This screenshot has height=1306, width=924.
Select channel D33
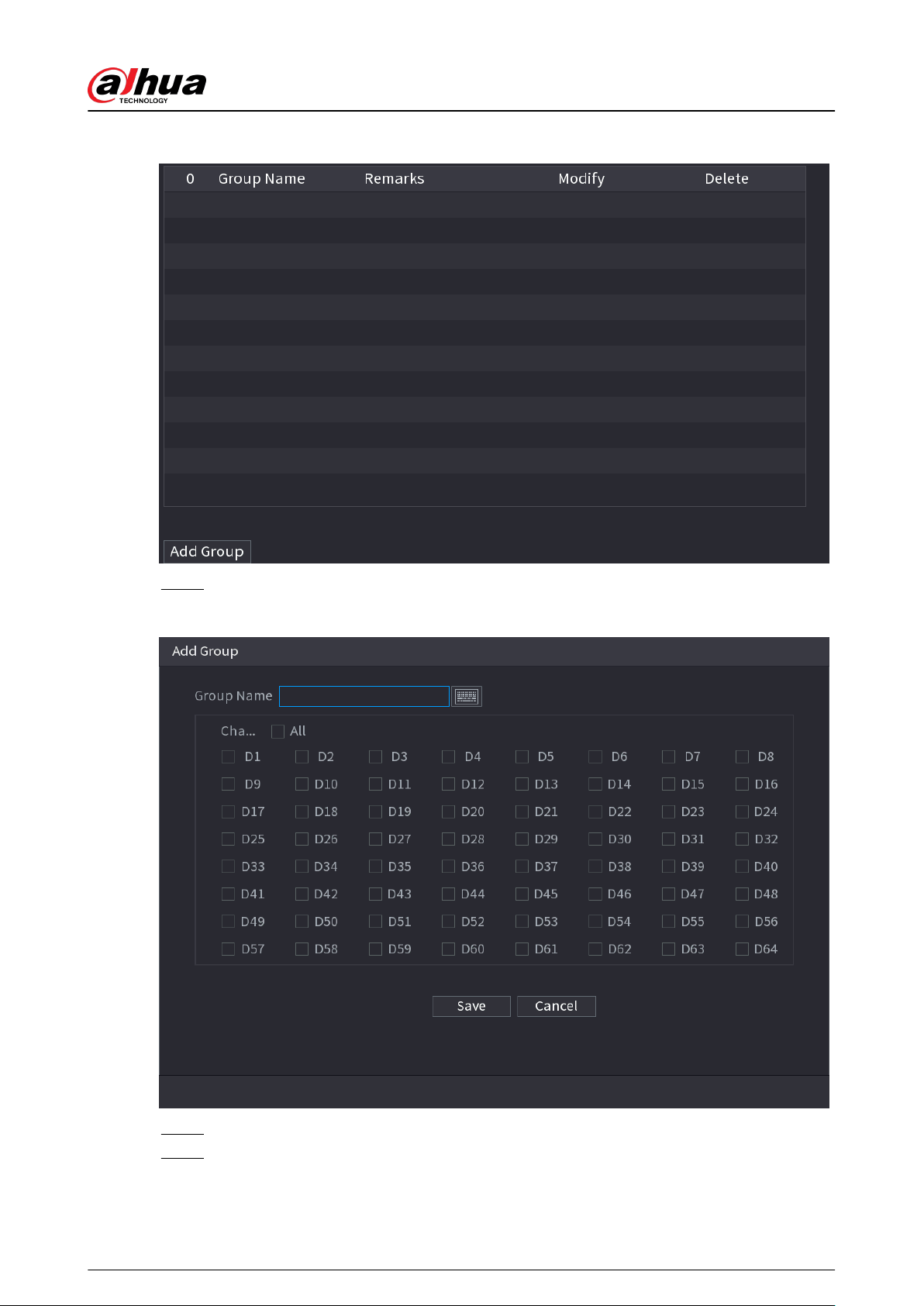(228, 867)
